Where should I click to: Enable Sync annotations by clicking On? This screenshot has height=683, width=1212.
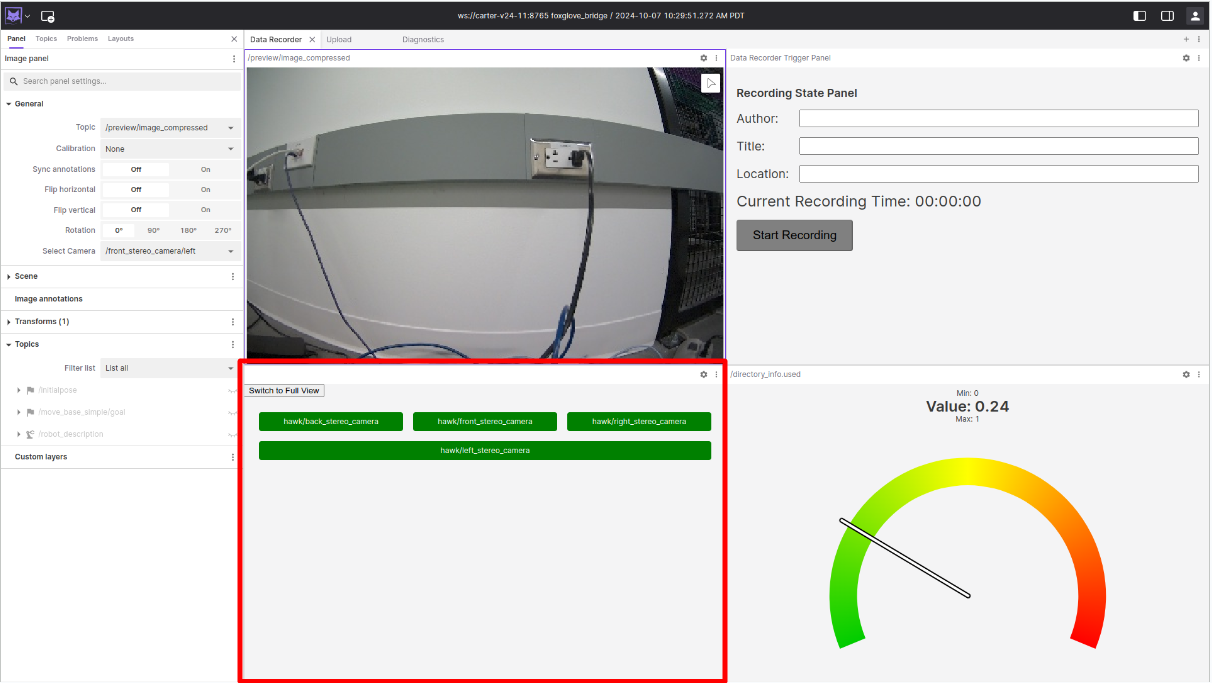point(204,169)
